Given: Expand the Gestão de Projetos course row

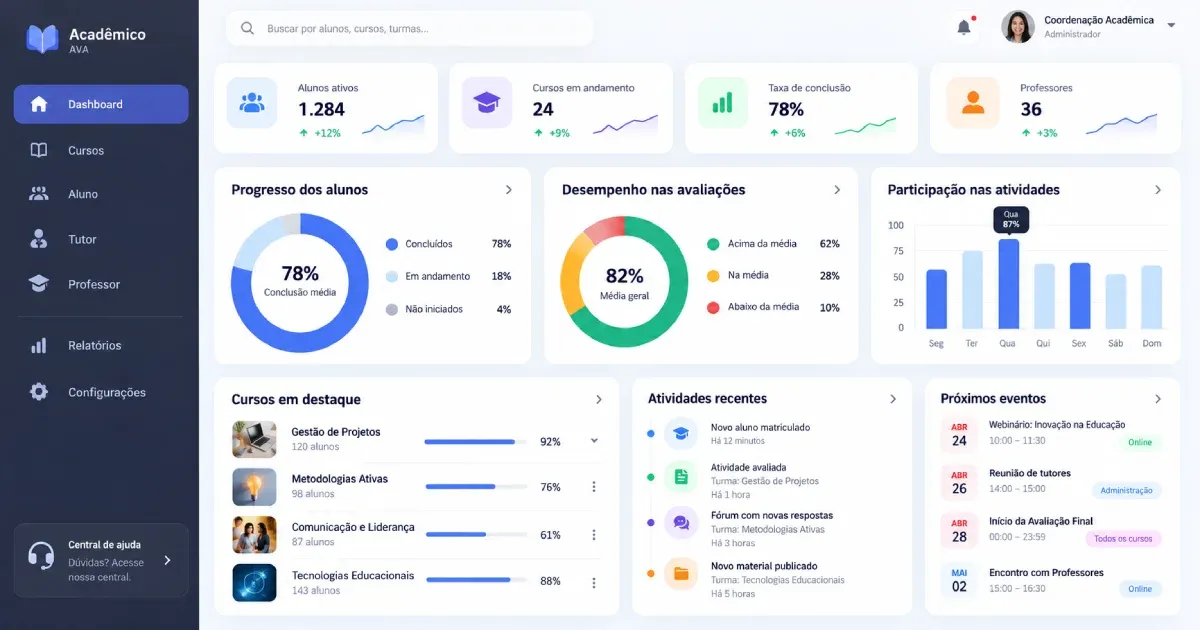Looking at the screenshot, I should pos(594,440).
